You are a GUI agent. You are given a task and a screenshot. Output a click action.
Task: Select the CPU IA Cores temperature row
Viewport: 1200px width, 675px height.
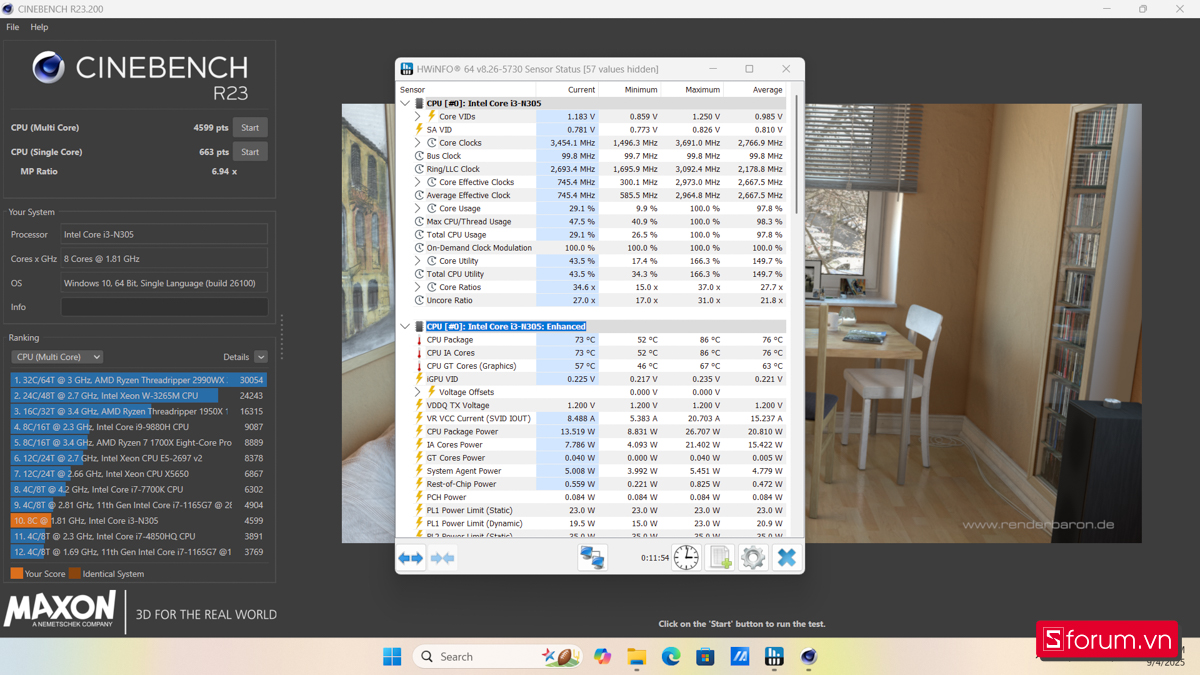click(x=592, y=353)
